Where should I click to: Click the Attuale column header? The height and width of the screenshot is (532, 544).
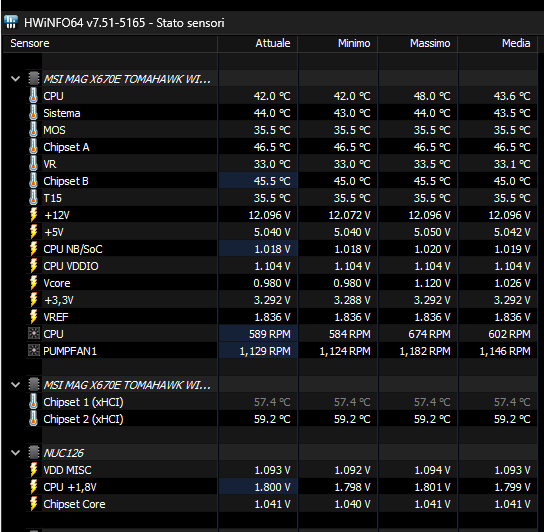[x=257, y=43]
